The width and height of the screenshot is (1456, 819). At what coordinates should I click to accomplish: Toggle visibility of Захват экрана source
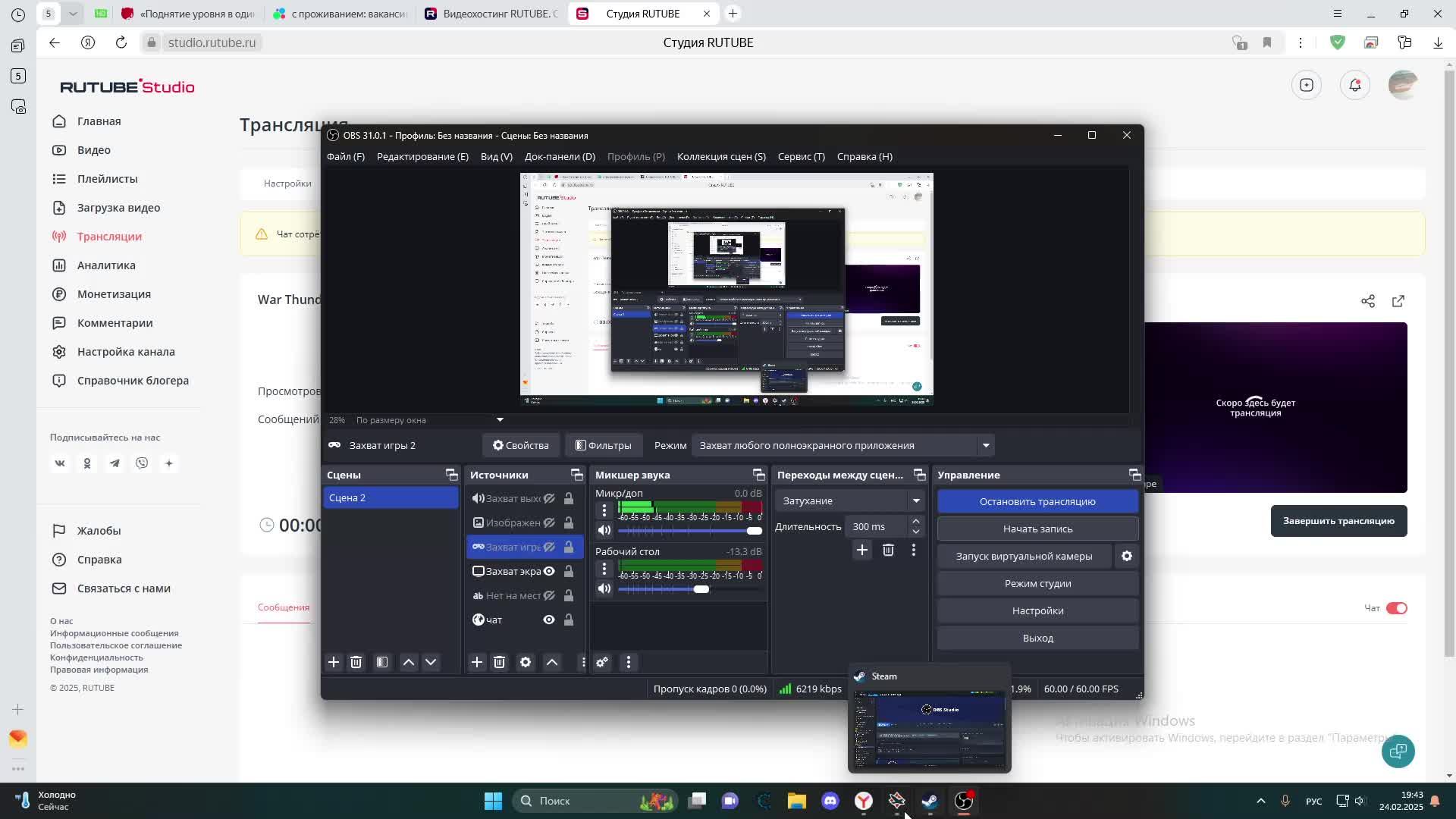pyautogui.click(x=549, y=571)
